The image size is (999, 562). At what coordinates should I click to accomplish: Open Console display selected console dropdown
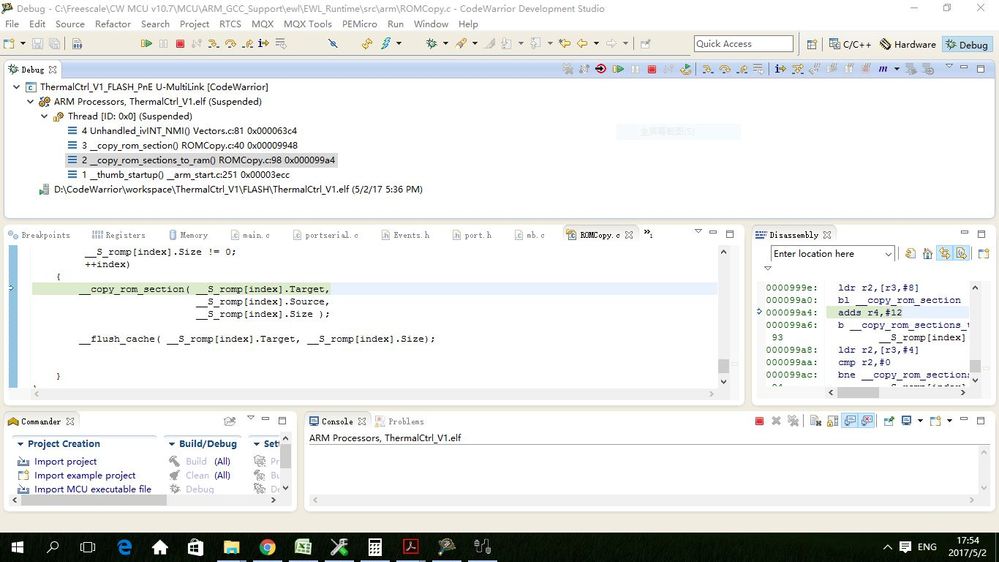point(921,421)
